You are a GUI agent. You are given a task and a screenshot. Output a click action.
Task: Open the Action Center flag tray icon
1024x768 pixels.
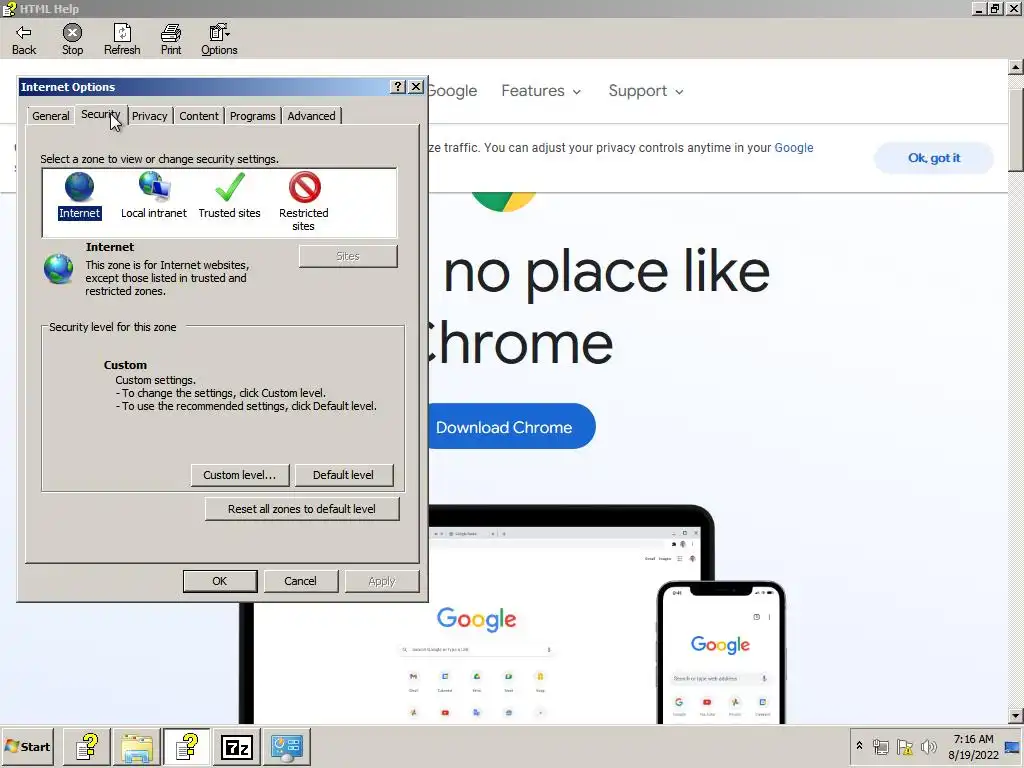pyautogui.click(x=904, y=746)
